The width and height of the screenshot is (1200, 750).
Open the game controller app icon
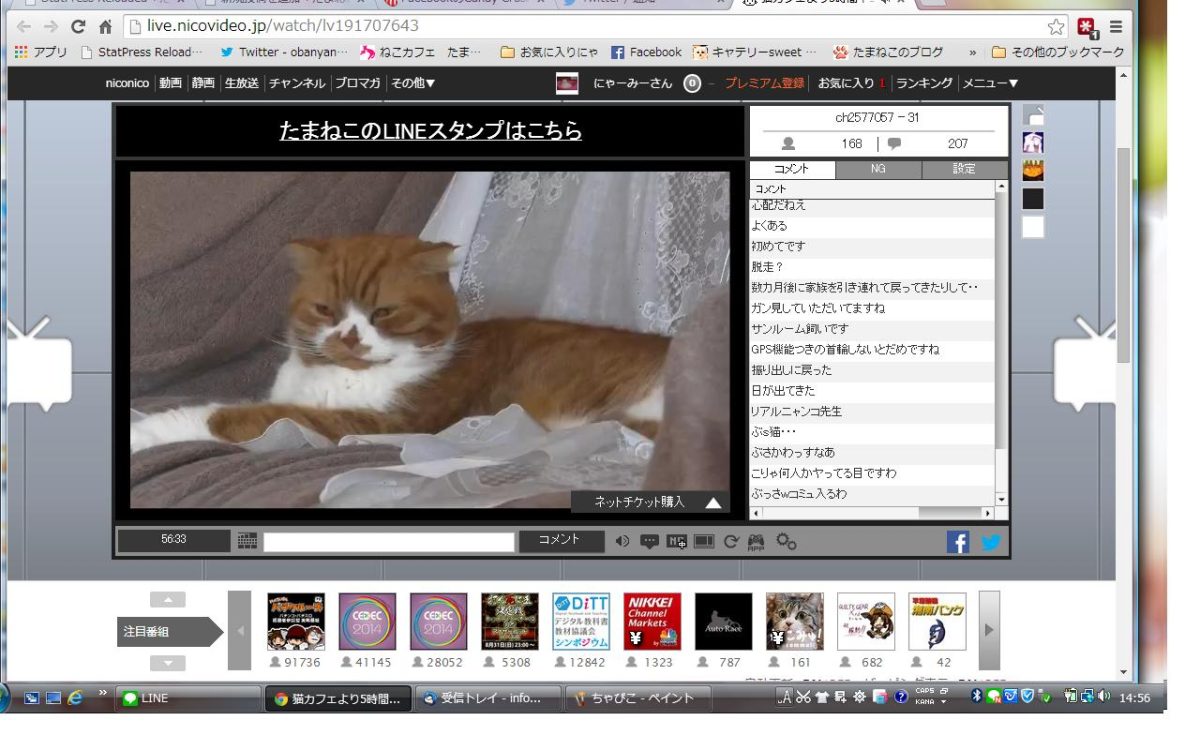pyautogui.click(x=757, y=541)
